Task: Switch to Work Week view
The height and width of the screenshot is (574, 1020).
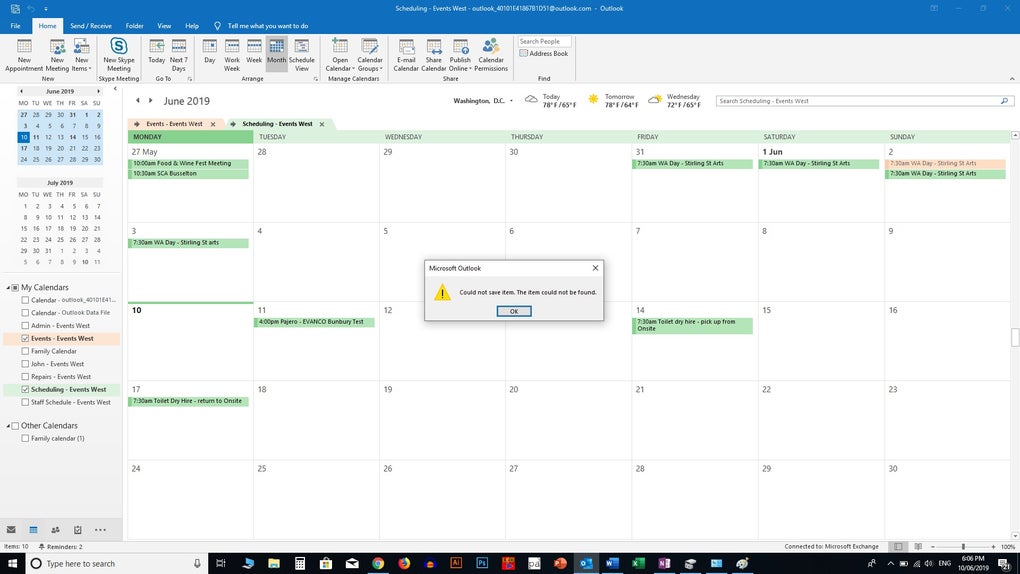Action: click(232, 48)
